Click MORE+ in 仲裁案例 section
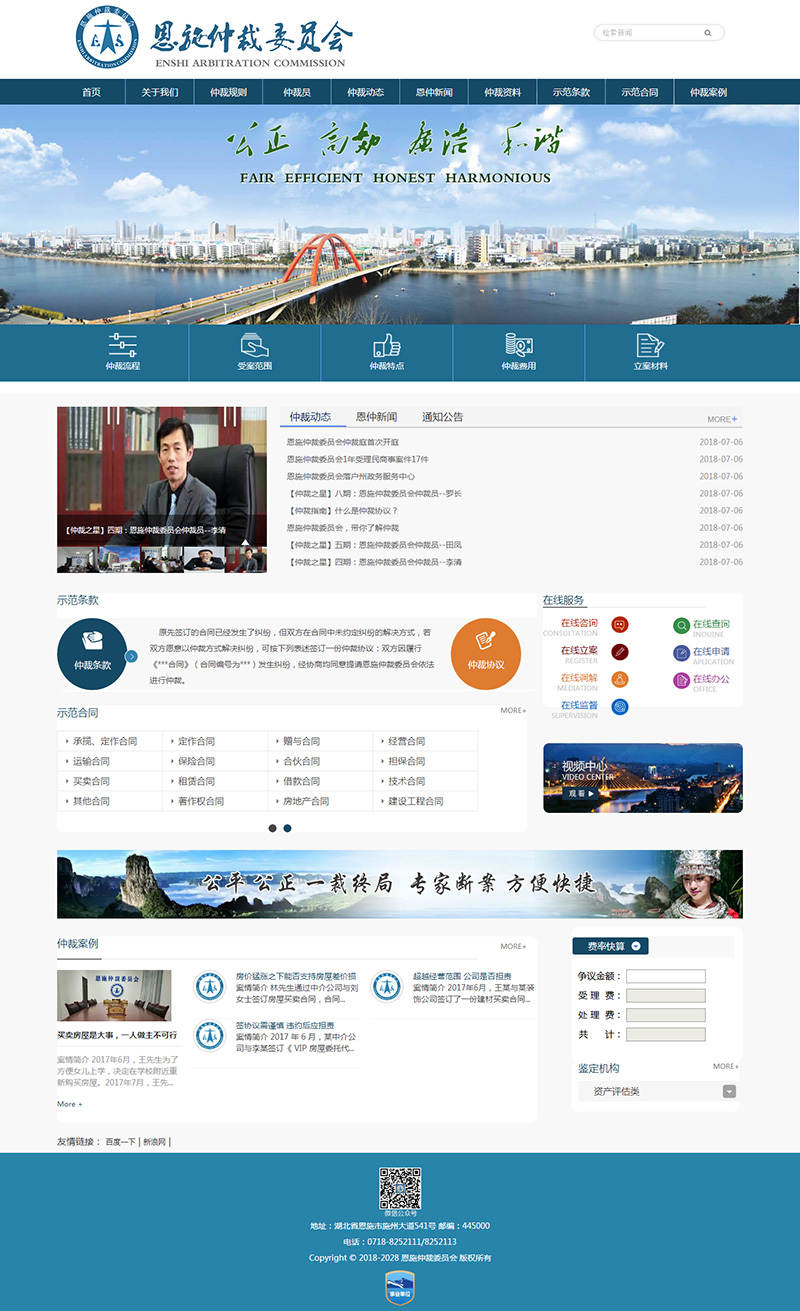Screen dimensions: 800x1311 513,946
